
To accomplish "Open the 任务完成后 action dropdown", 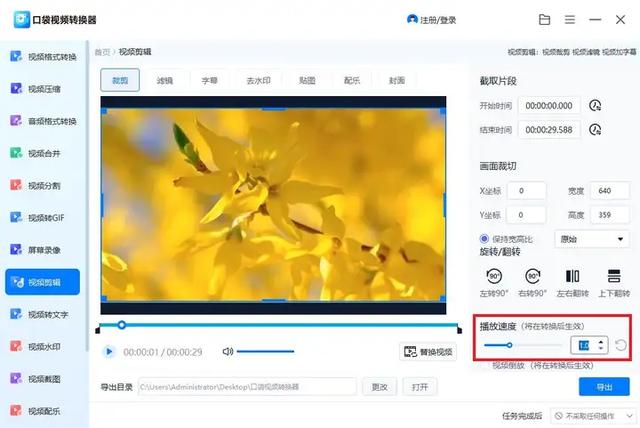I will pos(592,416).
